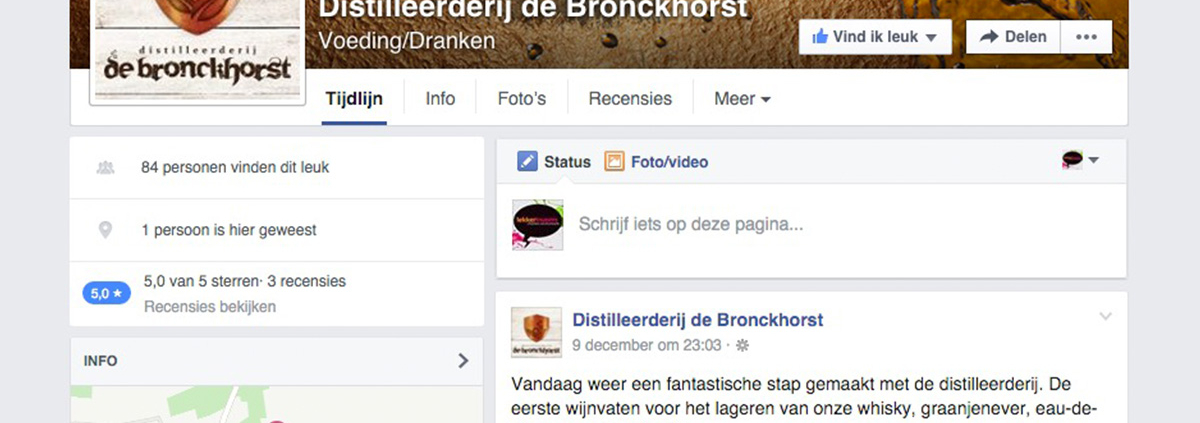Expand the Meer dropdown tab
This screenshot has height=423, width=1200.
(742, 99)
